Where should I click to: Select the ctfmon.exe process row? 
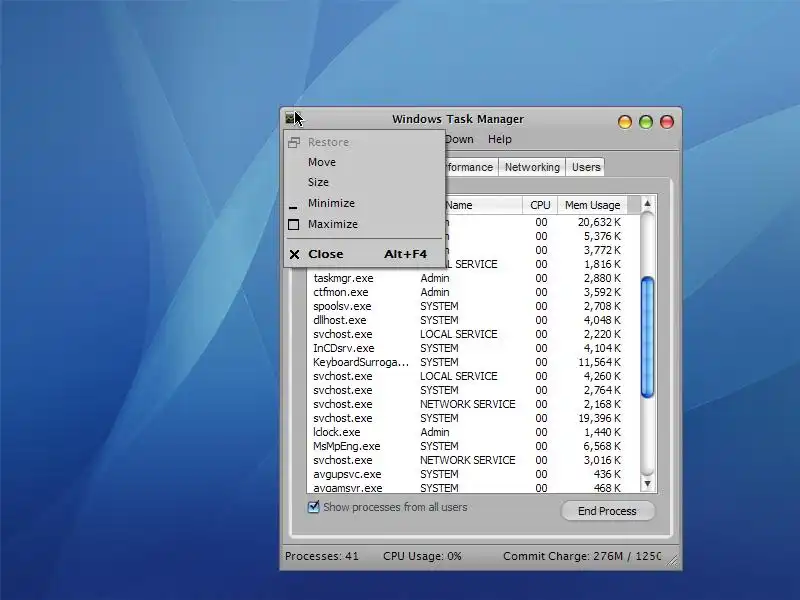(x=472, y=292)
